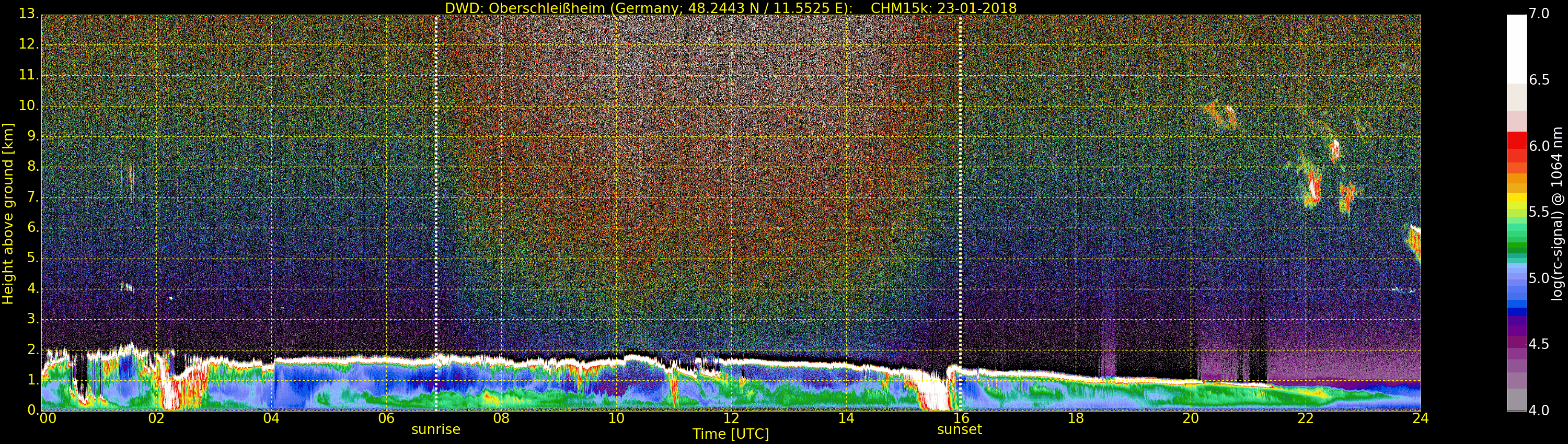1568x444 pixels.
Task: Click the '5.' height axis tick label
Action: tap(32, 259)
